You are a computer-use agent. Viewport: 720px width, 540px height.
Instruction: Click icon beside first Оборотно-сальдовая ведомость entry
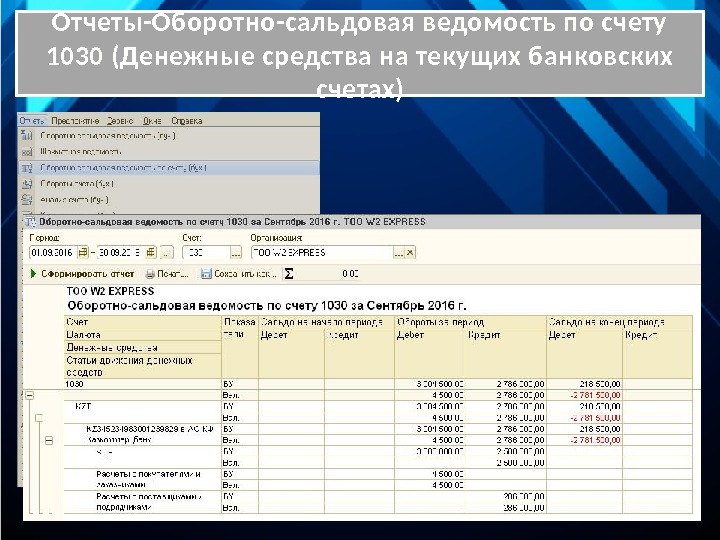click(x=27, y=135)
